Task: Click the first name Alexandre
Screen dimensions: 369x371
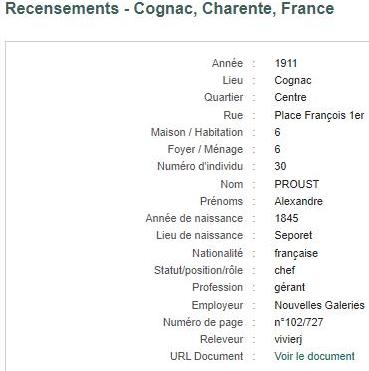Action: (x=298, y=201)
